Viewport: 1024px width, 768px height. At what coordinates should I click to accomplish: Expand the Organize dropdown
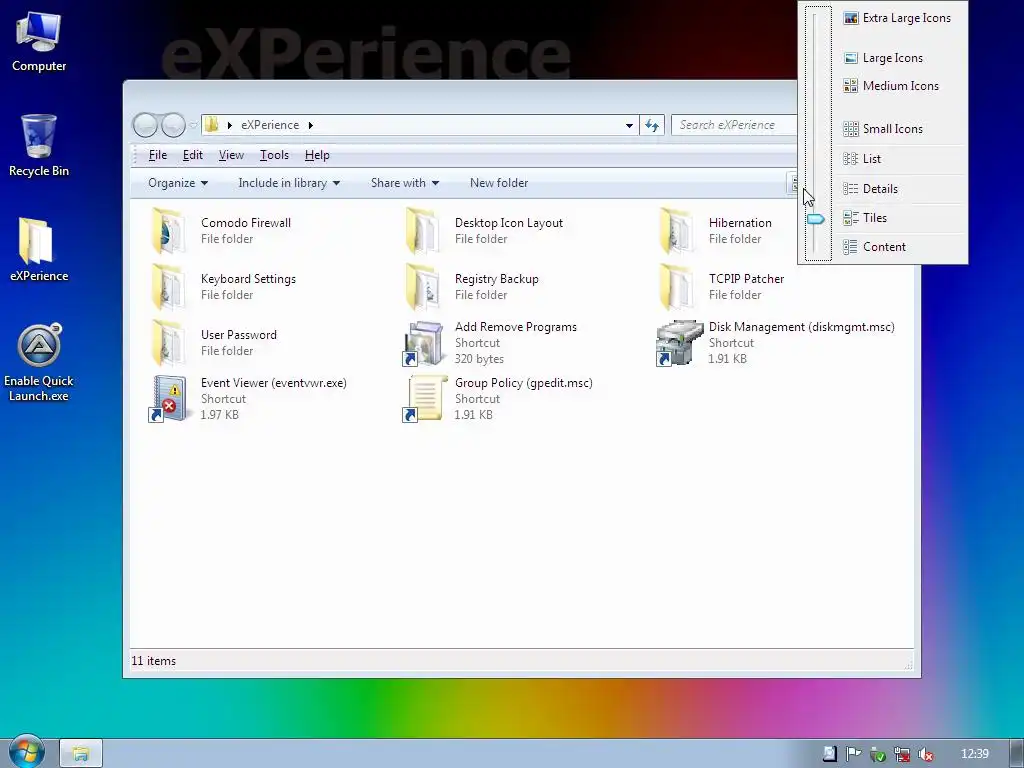click(178, 183)
